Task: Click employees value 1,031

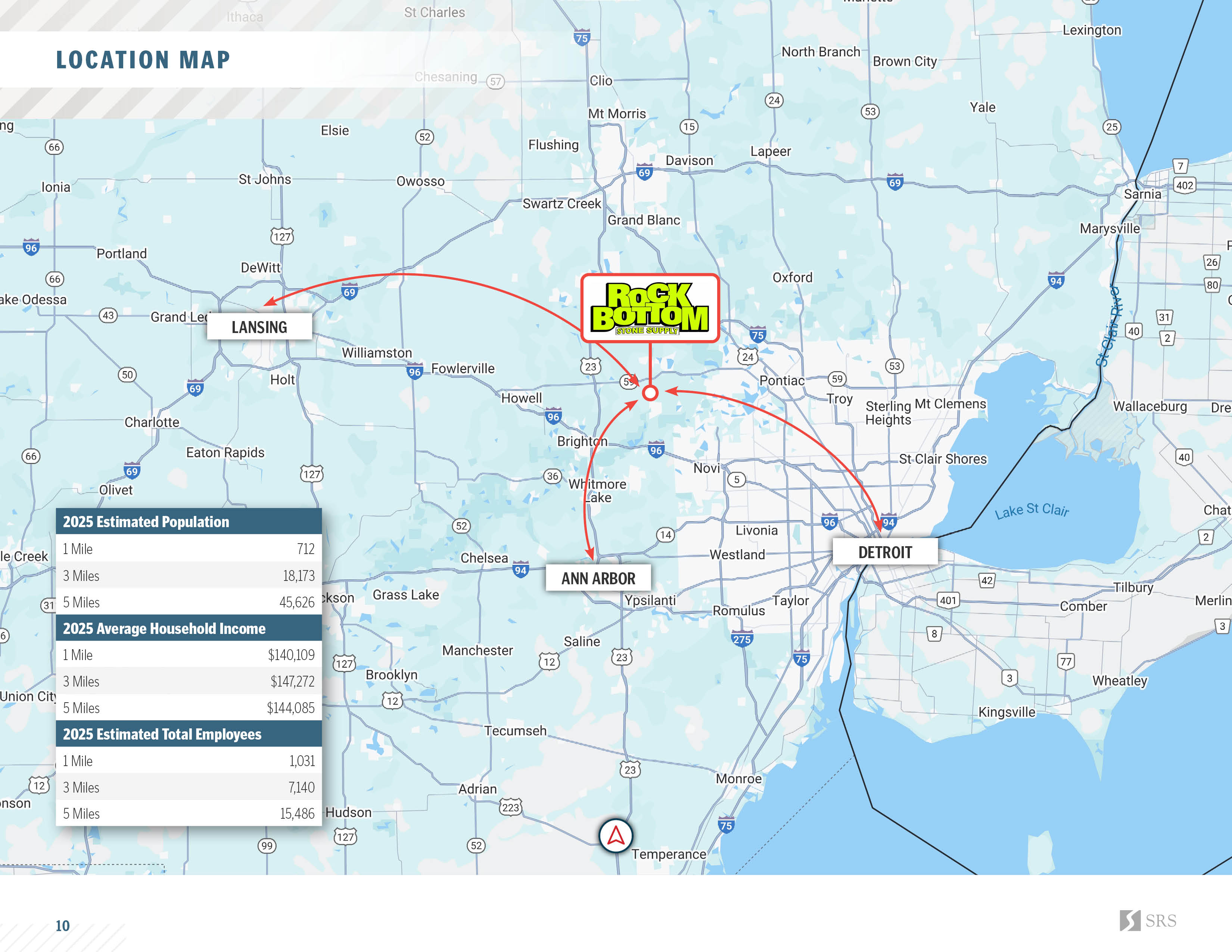Action: click(x=302, y=761)
